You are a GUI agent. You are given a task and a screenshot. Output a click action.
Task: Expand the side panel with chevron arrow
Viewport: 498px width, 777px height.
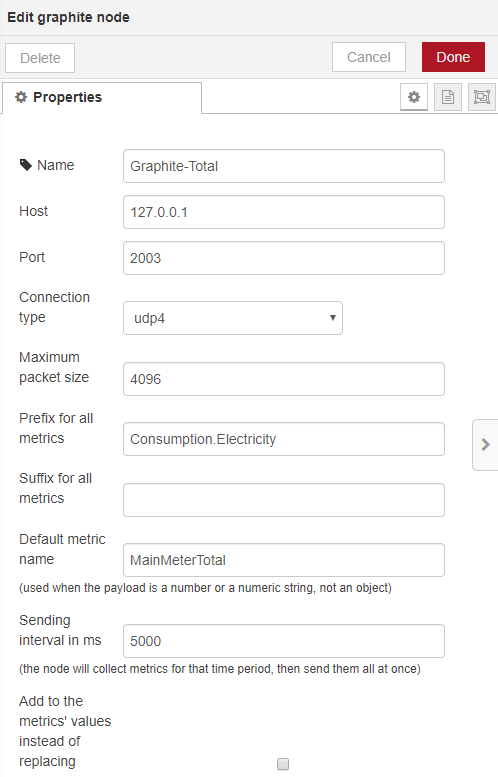click(486, 444)
